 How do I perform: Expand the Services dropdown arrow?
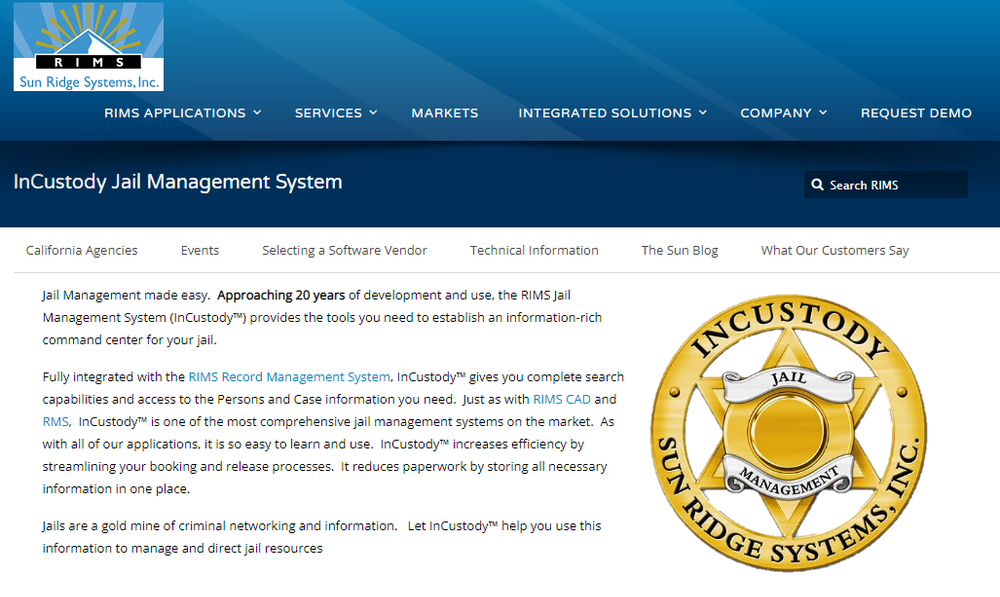[373, 112]
